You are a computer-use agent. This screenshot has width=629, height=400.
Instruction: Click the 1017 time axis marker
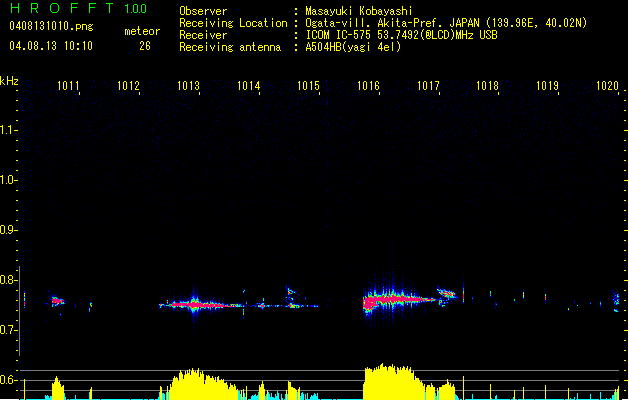tap(428, 86)
